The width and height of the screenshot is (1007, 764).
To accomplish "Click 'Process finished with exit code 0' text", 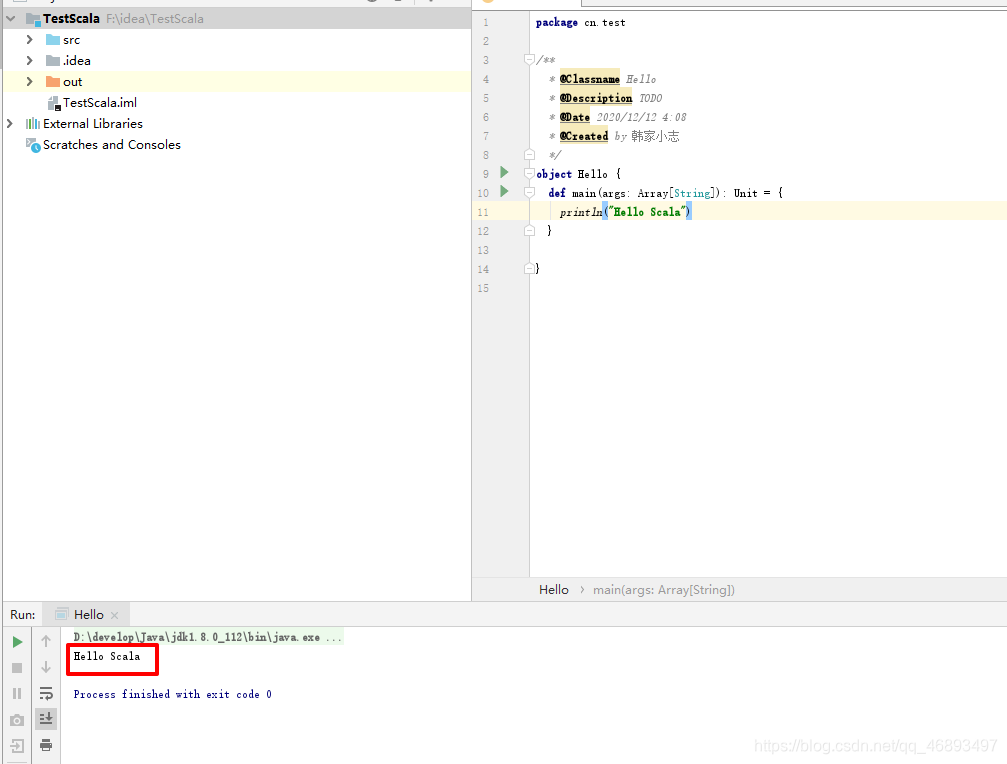I will (172, 694).
